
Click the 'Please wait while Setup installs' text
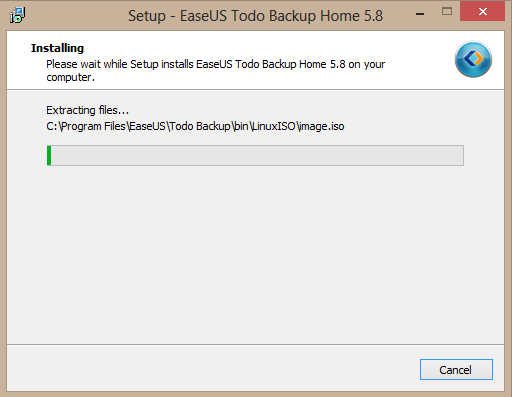(120, 64)
